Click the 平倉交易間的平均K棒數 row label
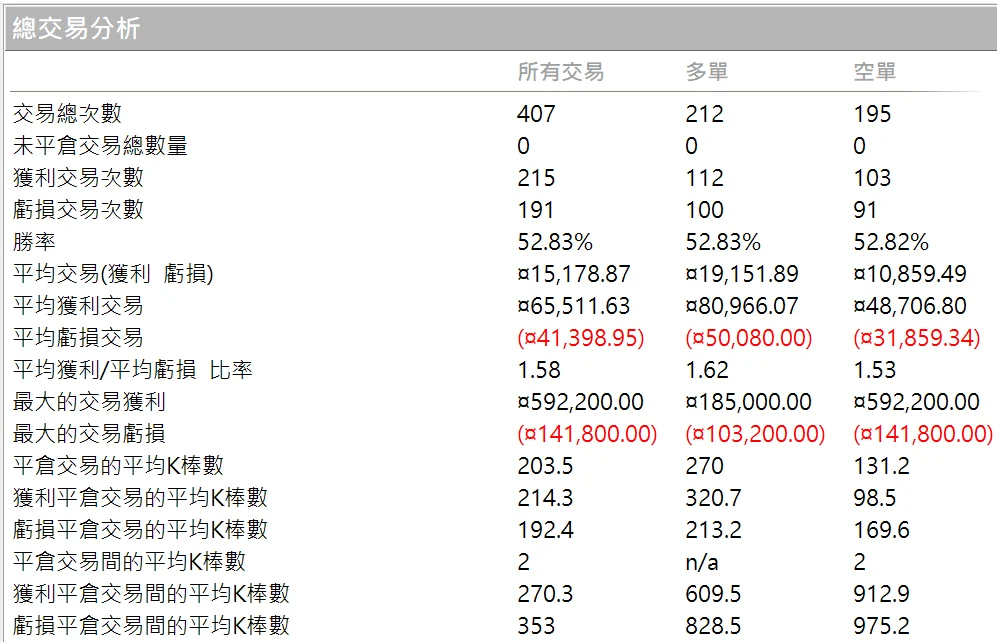This screenshot has width=997, height=642. tap(129, 562)
